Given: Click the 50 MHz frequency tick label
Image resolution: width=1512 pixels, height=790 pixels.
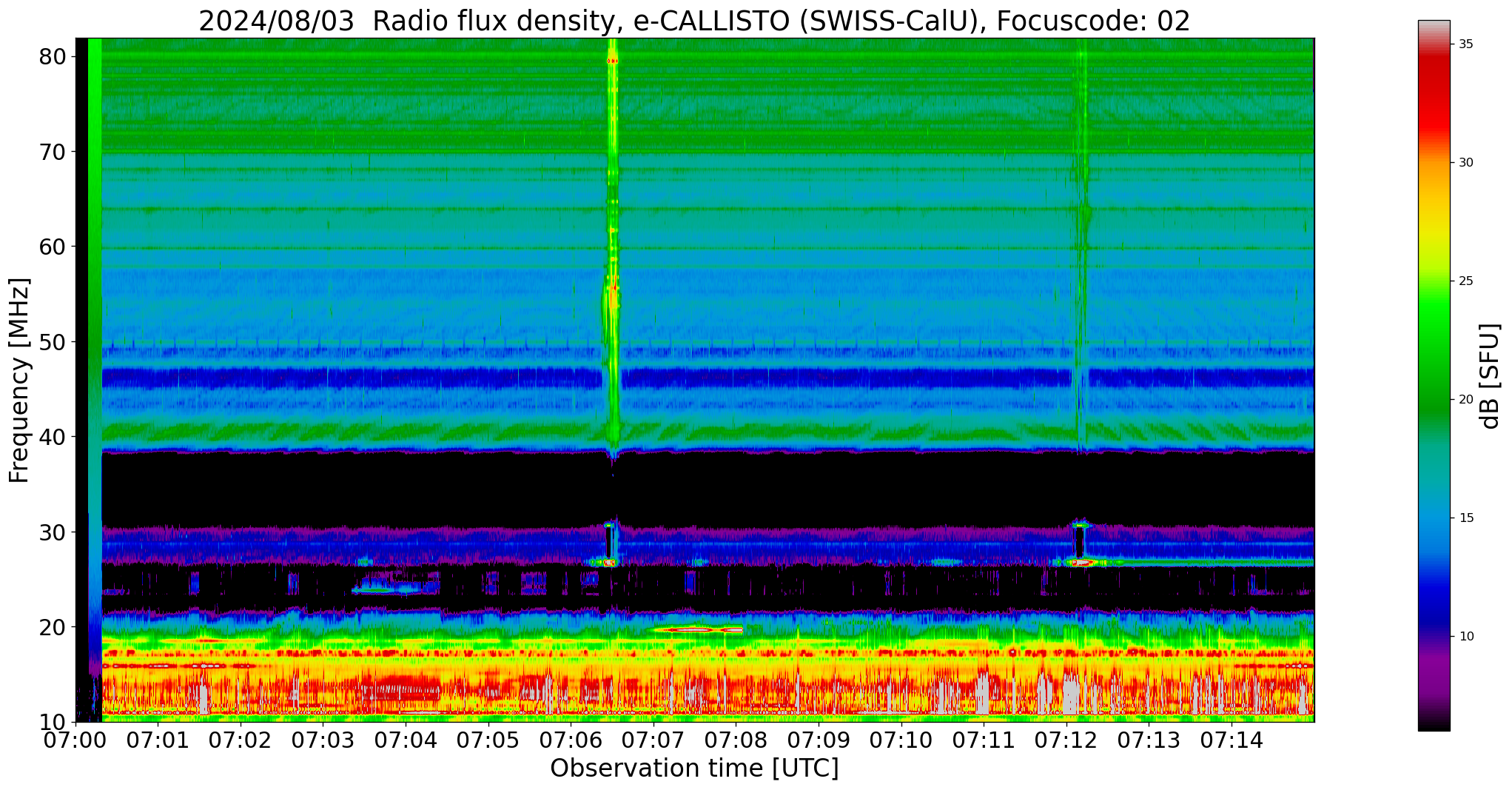Looking at the screenshot, I should [x=53, y=342].
